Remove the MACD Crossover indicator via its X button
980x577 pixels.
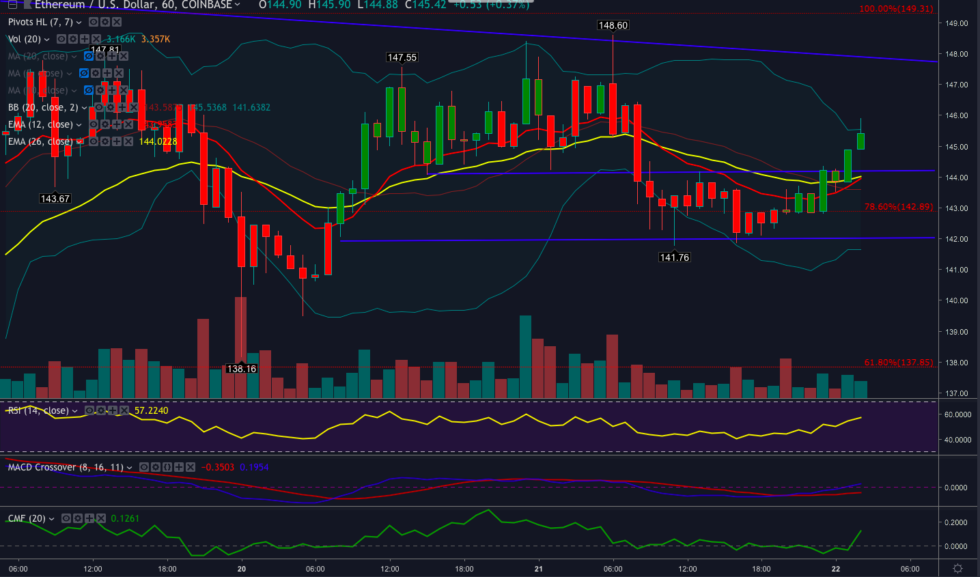[190, 467]
